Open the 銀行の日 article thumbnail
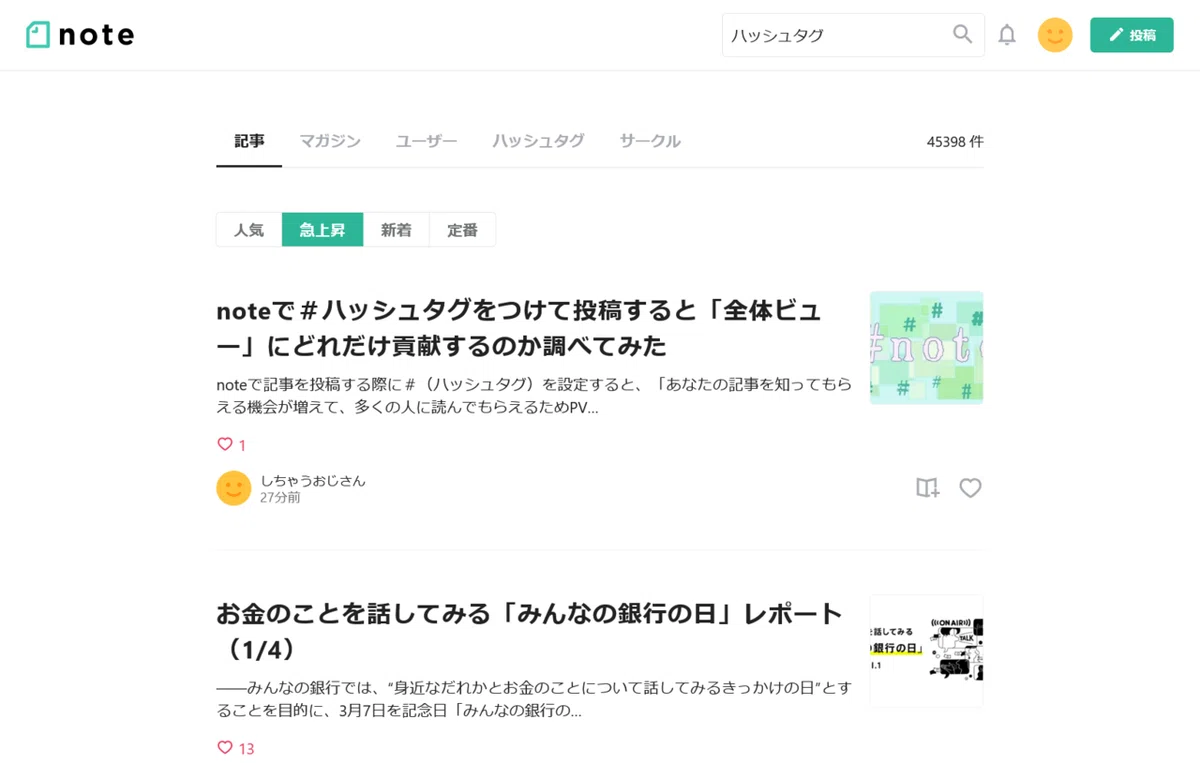This screenshot has height=763, width=1200. click(926, 651)
